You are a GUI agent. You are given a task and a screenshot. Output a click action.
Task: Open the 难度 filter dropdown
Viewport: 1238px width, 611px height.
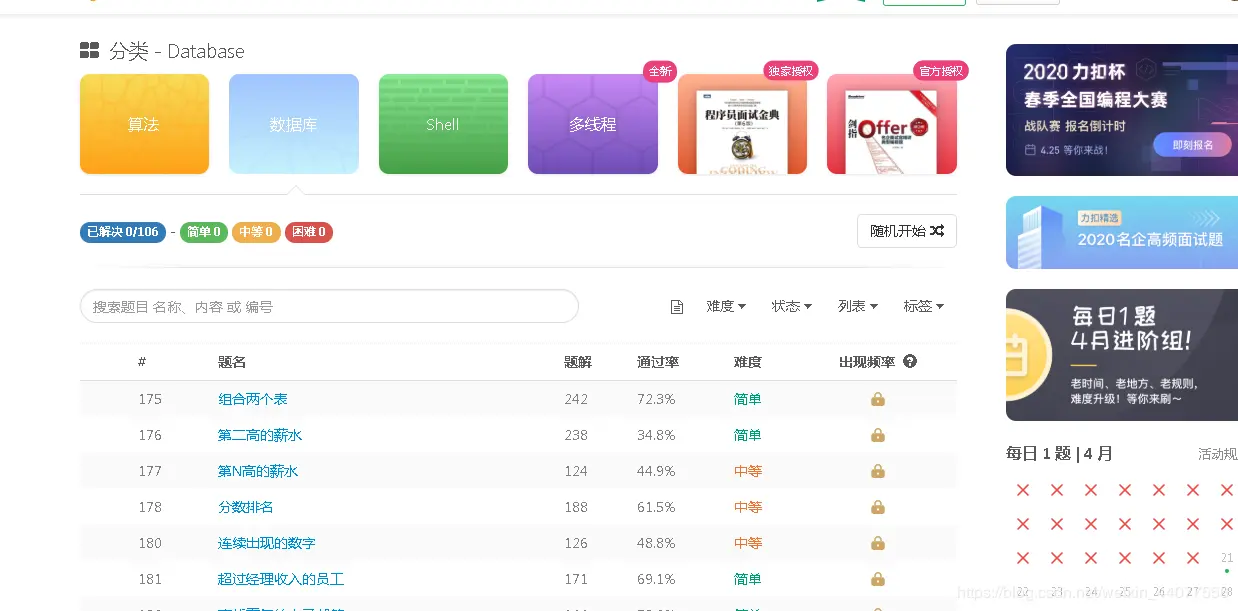pyautogui.click(x=725, y=306)
